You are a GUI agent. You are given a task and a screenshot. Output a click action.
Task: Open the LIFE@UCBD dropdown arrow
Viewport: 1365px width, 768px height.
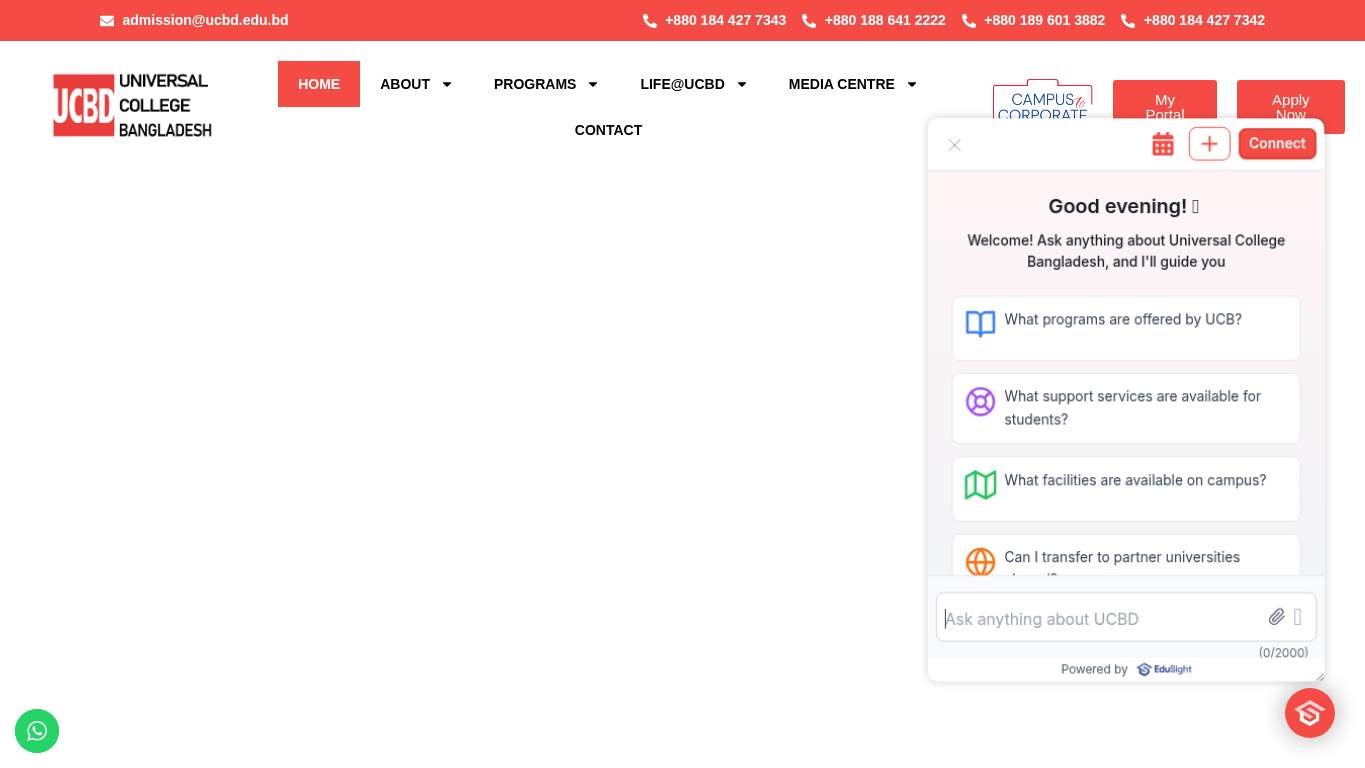[x=742, y=84]
